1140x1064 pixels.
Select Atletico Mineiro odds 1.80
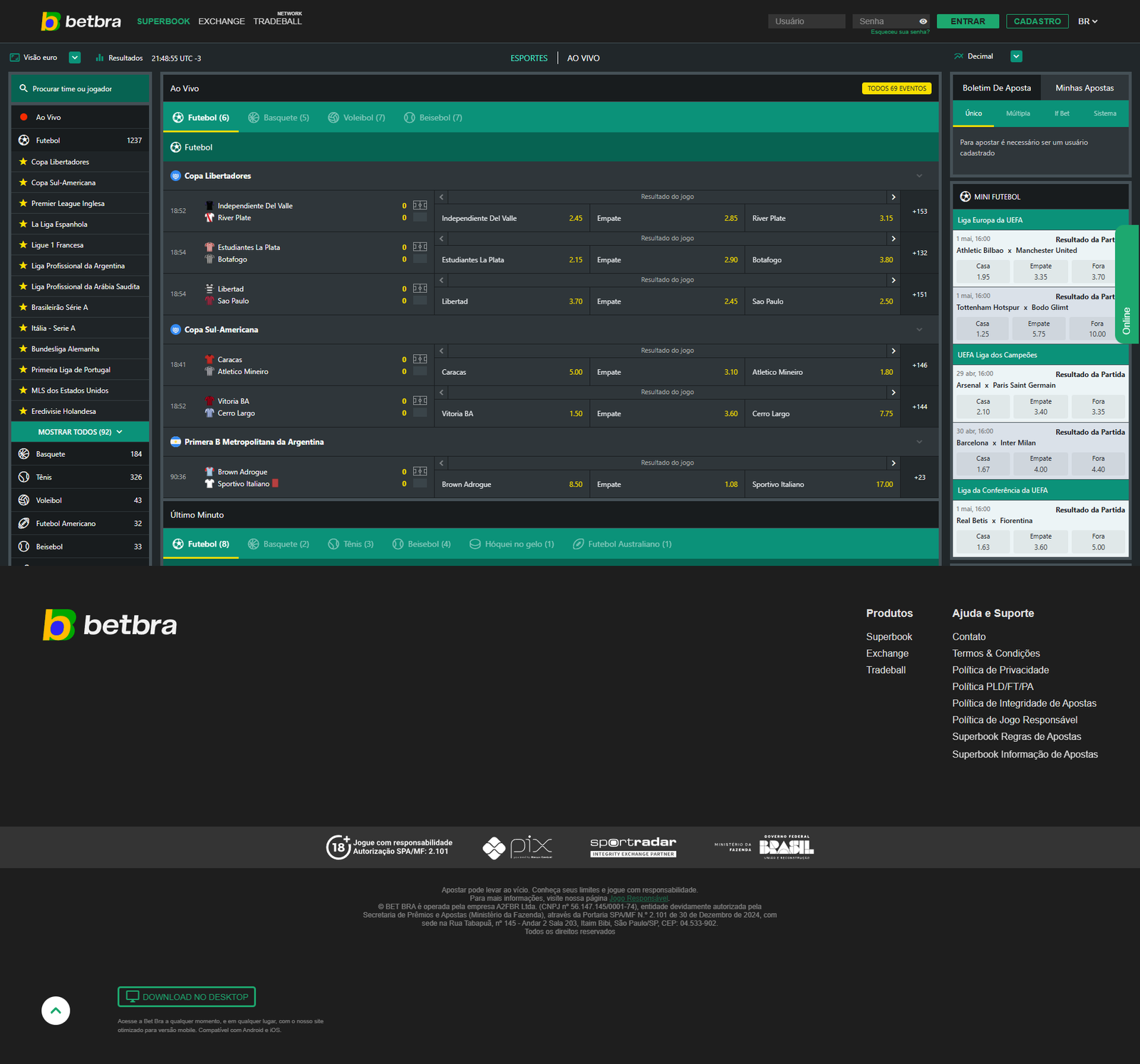[822, 372]
